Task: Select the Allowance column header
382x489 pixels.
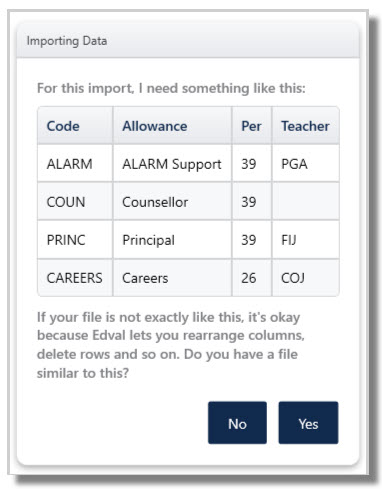Action: click(172, 126)
